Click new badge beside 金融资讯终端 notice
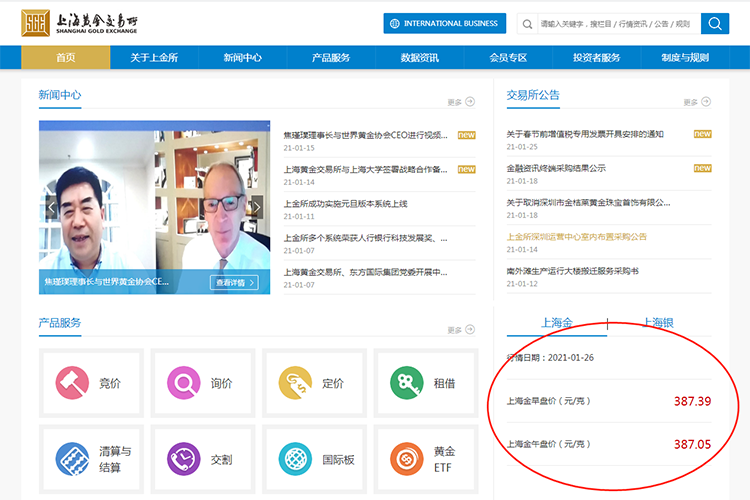Screen dimensions: 750x500 tap(703, 168)
